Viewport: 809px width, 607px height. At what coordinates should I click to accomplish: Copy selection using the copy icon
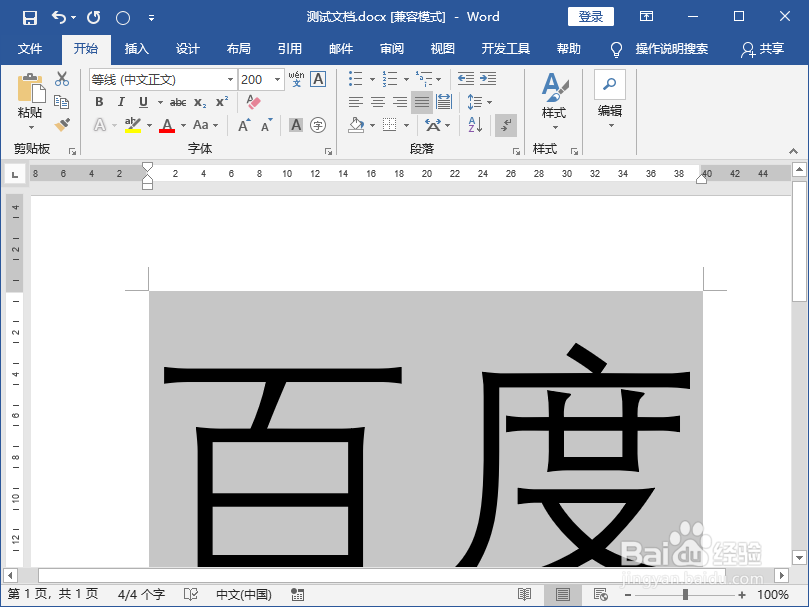pyautogui.click(x=62, y=102)
